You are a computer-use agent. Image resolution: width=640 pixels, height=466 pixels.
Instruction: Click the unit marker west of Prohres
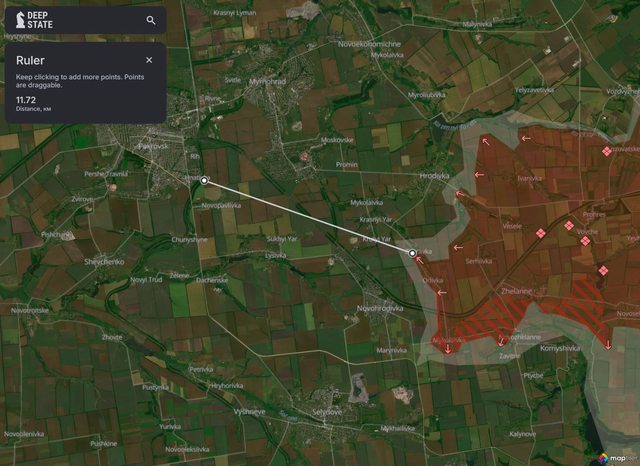tap(569, 226)
